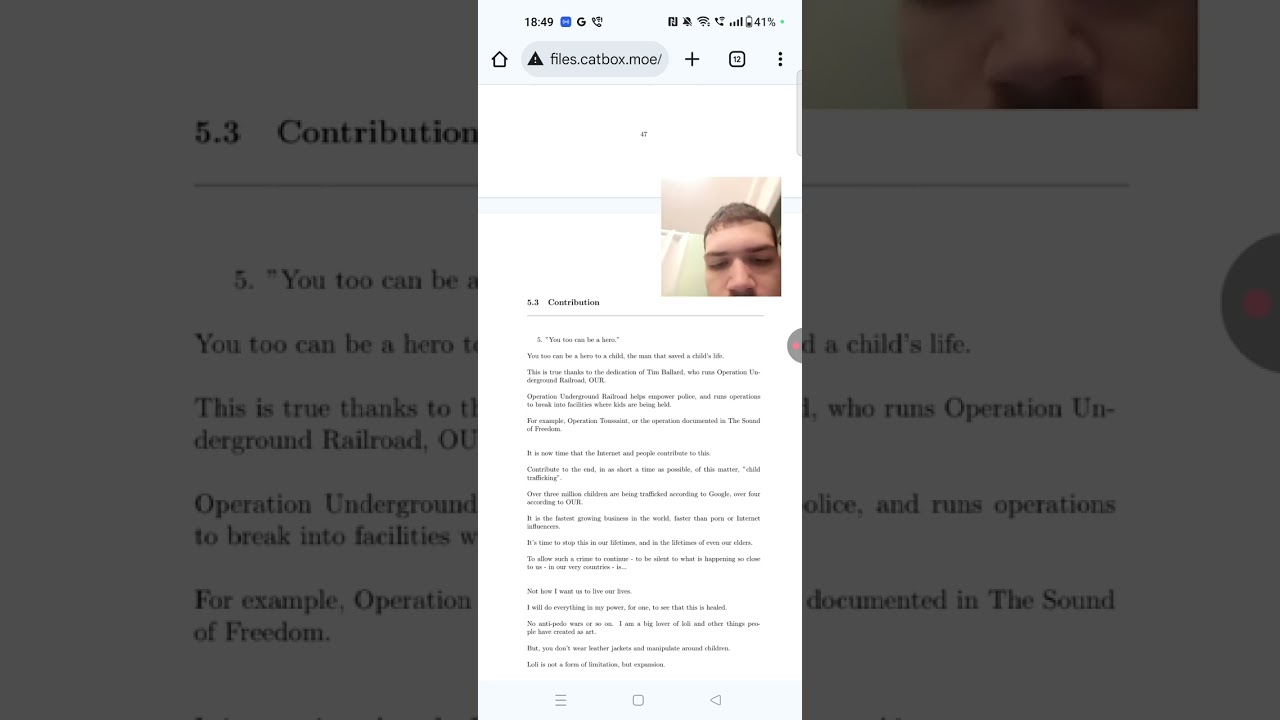Tap the page number 47
This screenshot has width=1280, height=720.
point(643,134)
